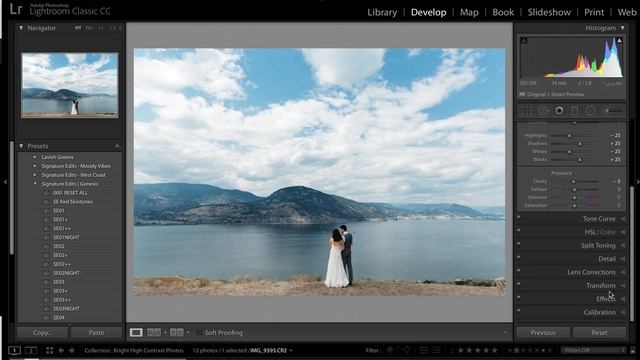Switch to the Develop module
Screen dimensions: 640x360
429,12
